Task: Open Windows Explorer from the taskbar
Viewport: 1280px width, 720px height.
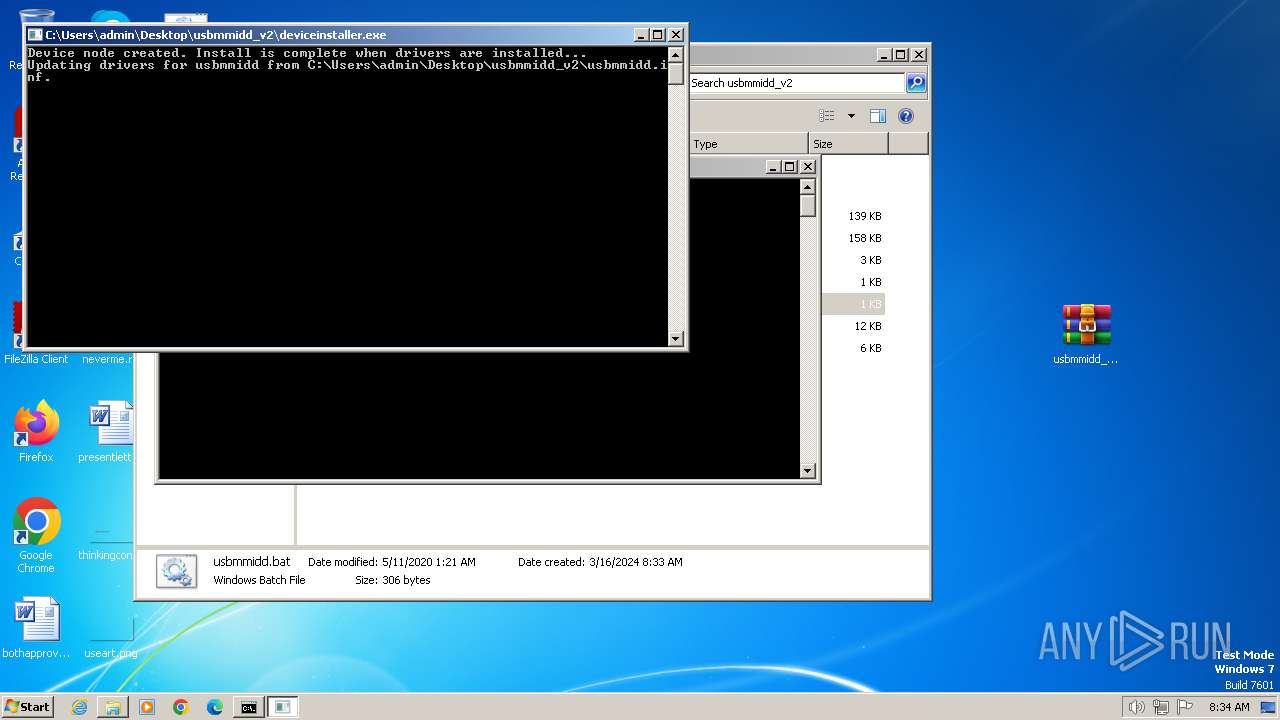Action: (113, 707)
